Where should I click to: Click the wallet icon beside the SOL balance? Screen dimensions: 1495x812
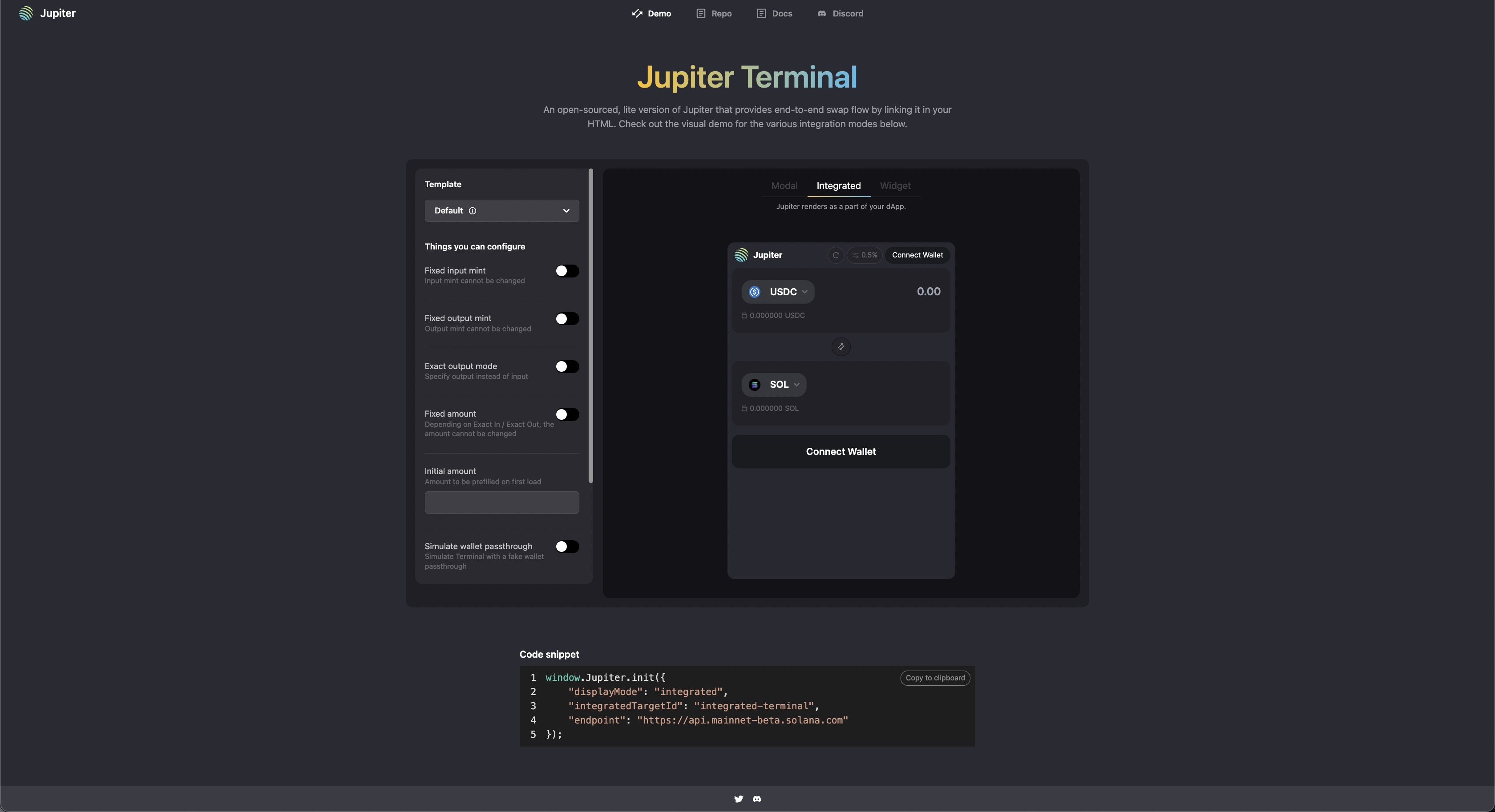pos(744,408)
